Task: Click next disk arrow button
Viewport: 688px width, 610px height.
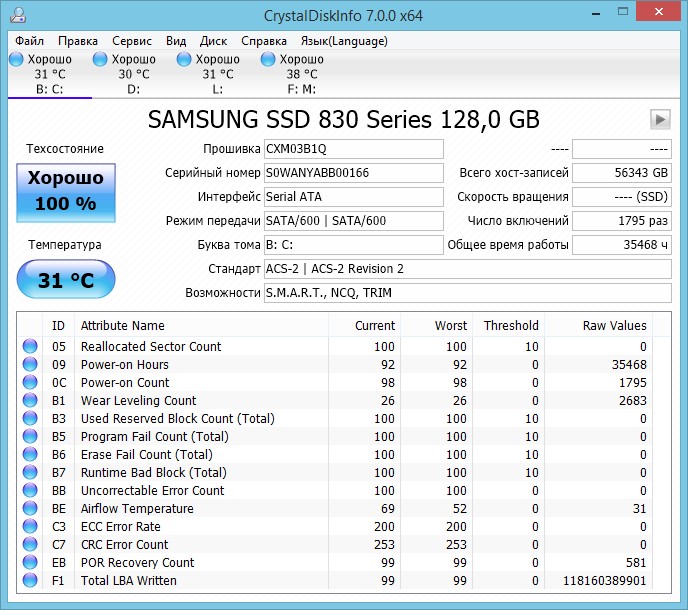Action: click(660, 119)
